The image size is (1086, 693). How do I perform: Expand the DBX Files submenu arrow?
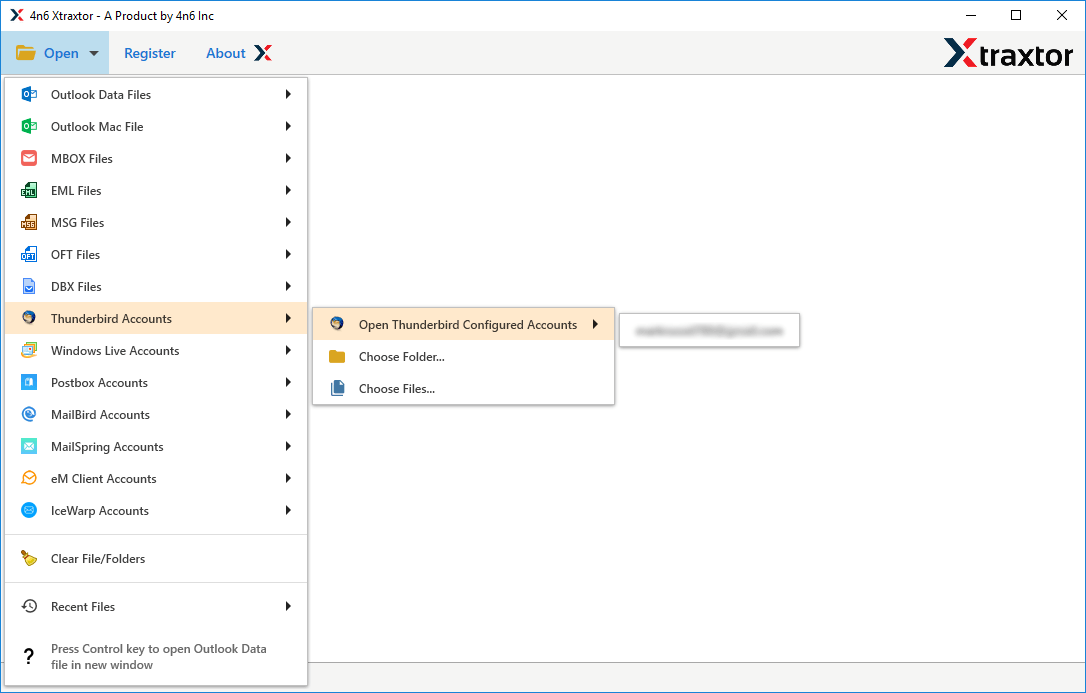point(288,286)
